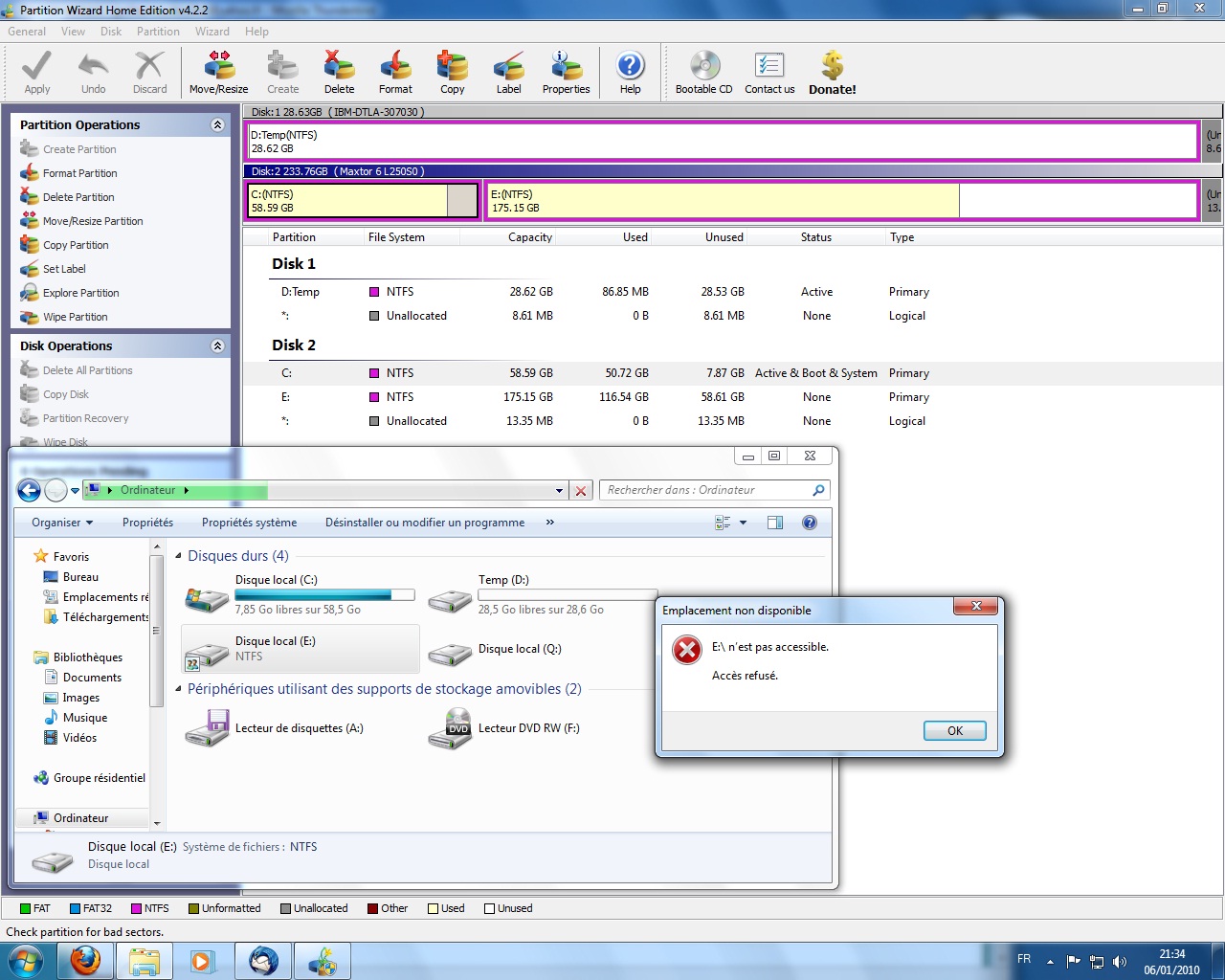Open the Wizard menu
The width and height of the screenshot is (1225, 980).
click(212, 32)
